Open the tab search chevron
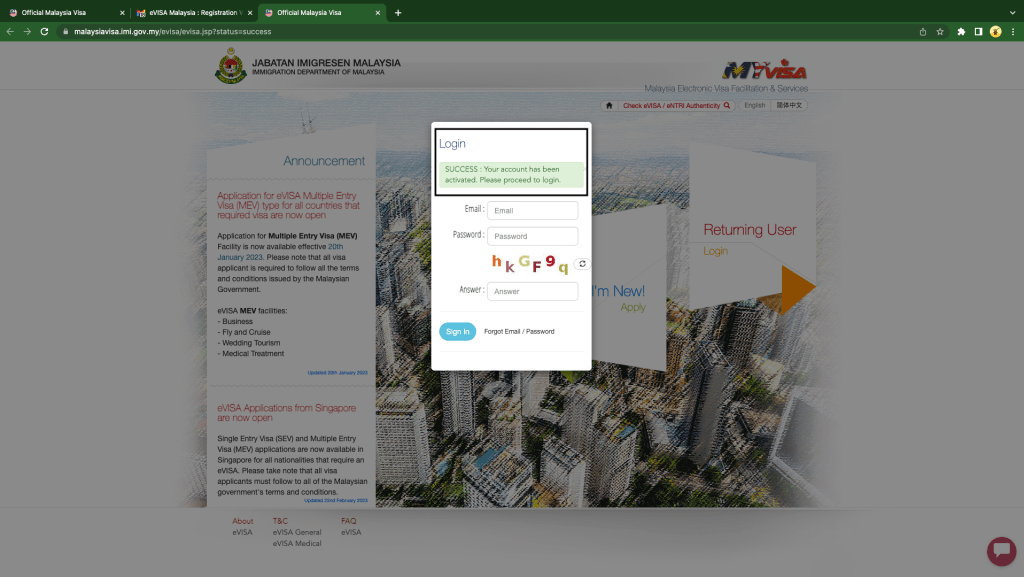Screen dimensions: 1024x577 pyautogui.click(x=1012, y=12)
